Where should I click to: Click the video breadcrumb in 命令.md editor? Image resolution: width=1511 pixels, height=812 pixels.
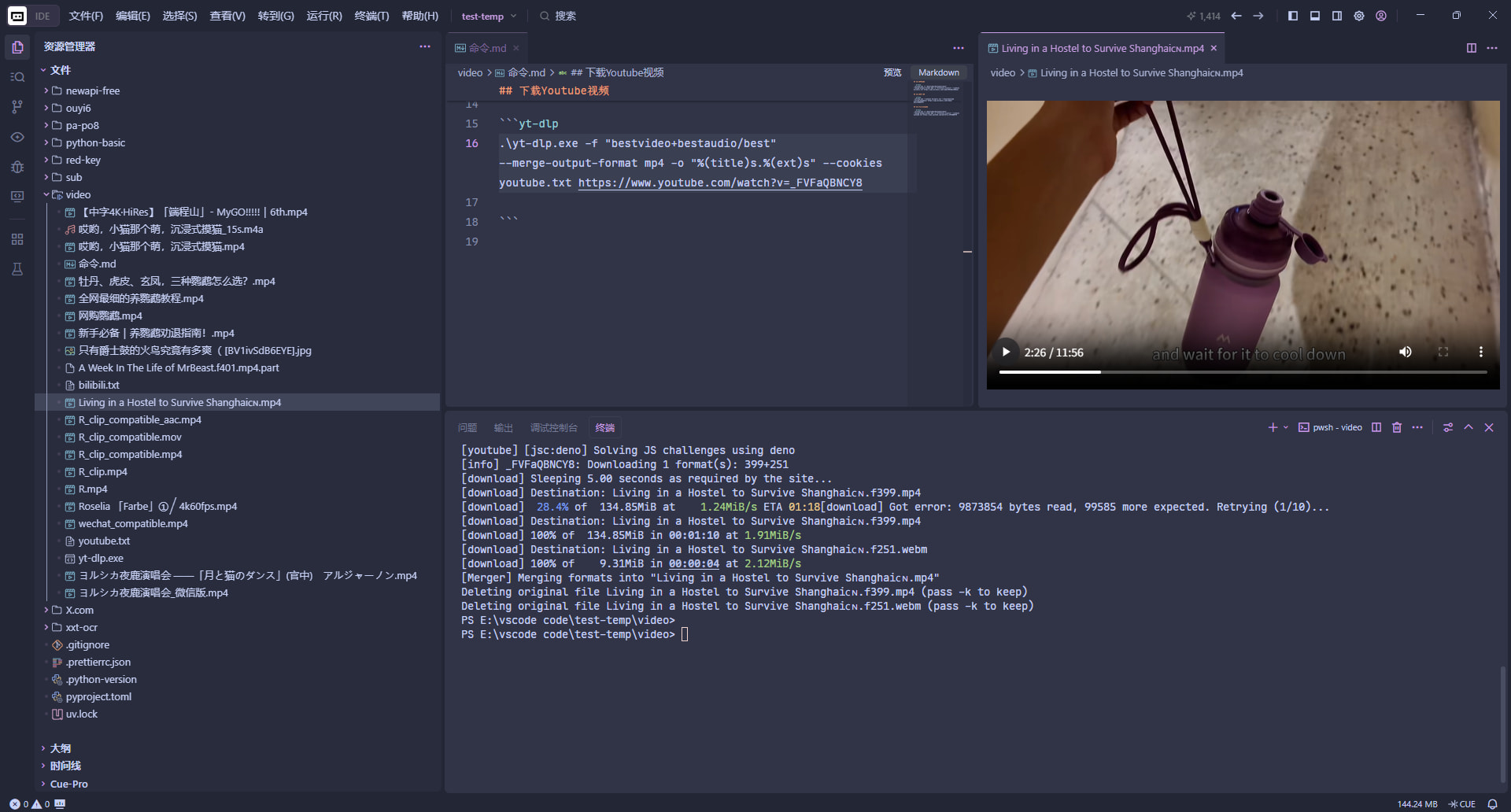pos(470,72)
